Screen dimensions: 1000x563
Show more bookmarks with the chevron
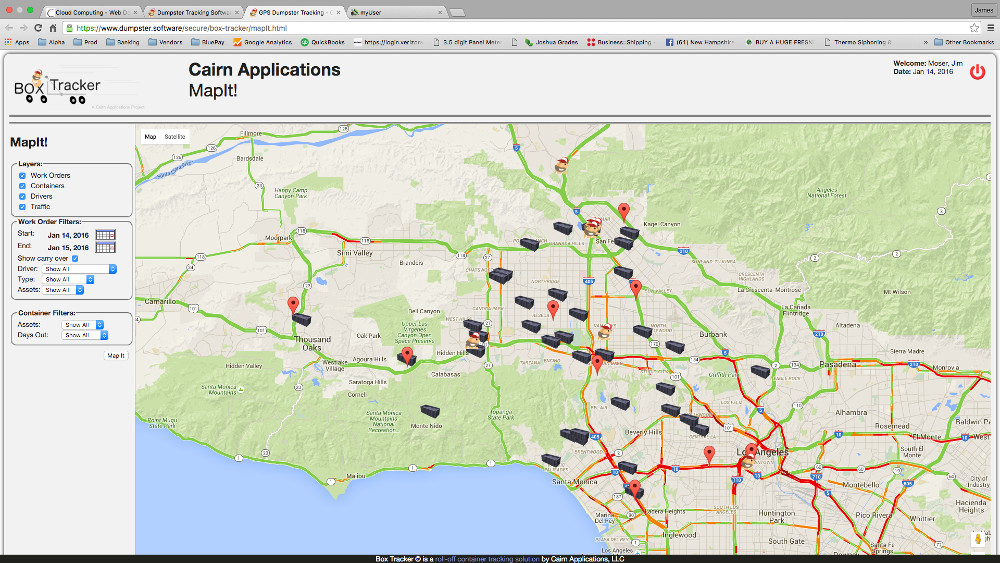[x=925, y=42]
